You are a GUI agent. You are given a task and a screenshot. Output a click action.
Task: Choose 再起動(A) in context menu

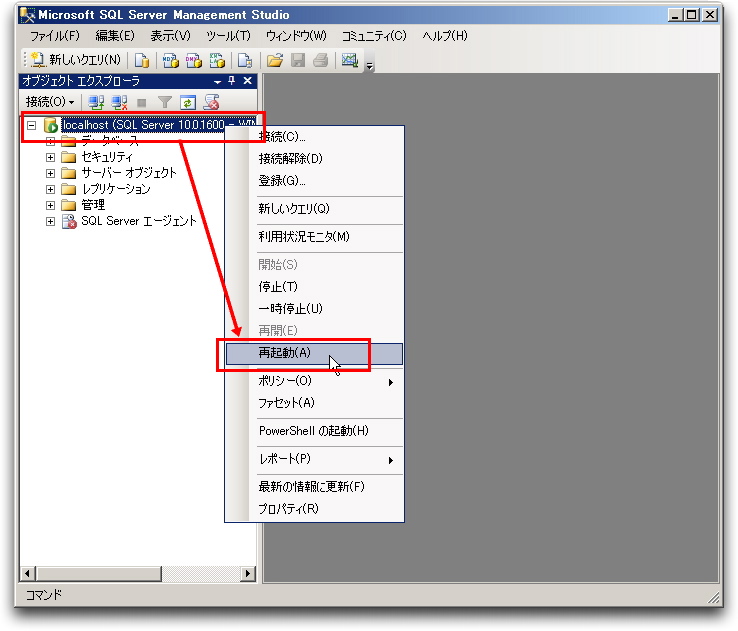click(314, 353)
